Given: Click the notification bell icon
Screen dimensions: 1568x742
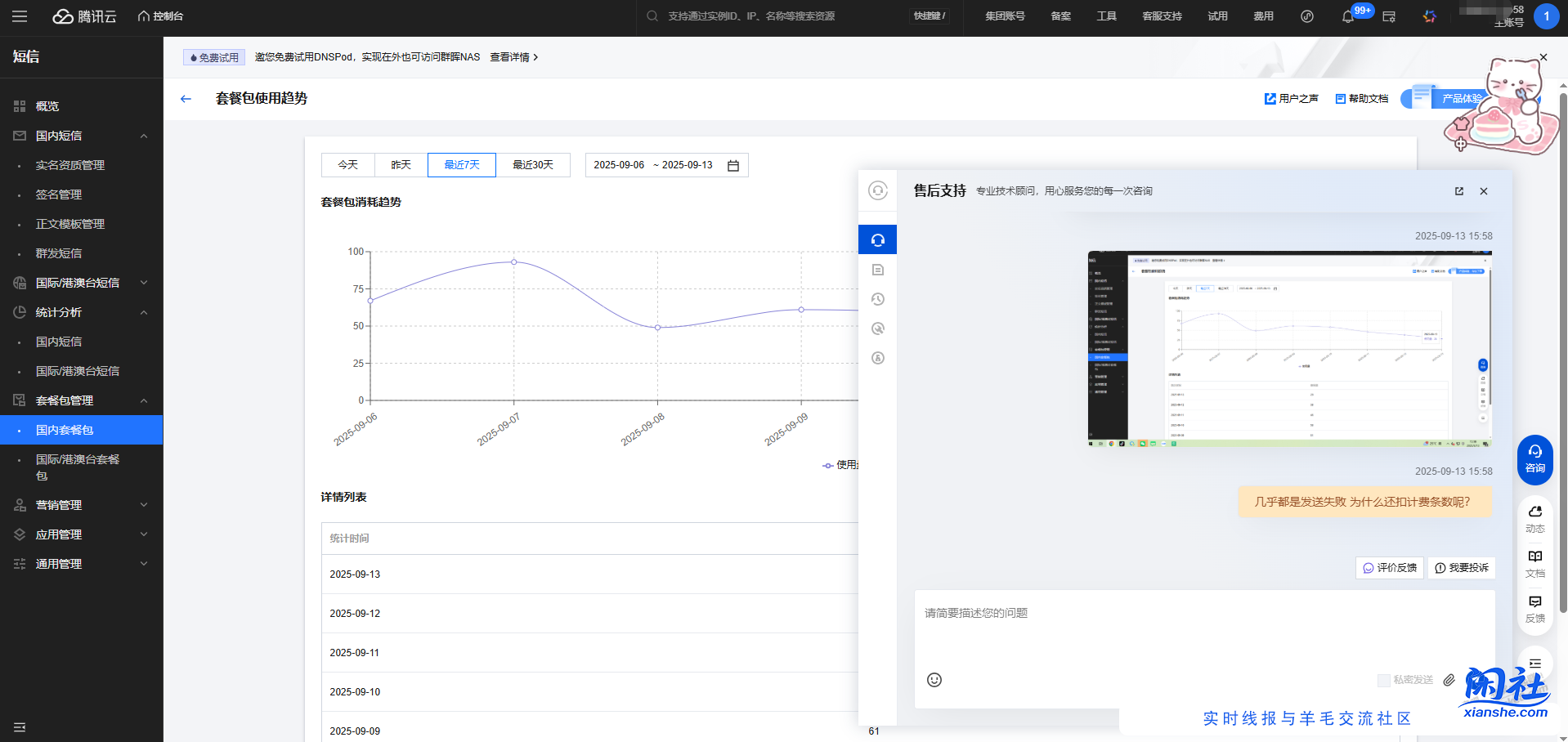Looking at the screenshot, I should (1347, 16).
